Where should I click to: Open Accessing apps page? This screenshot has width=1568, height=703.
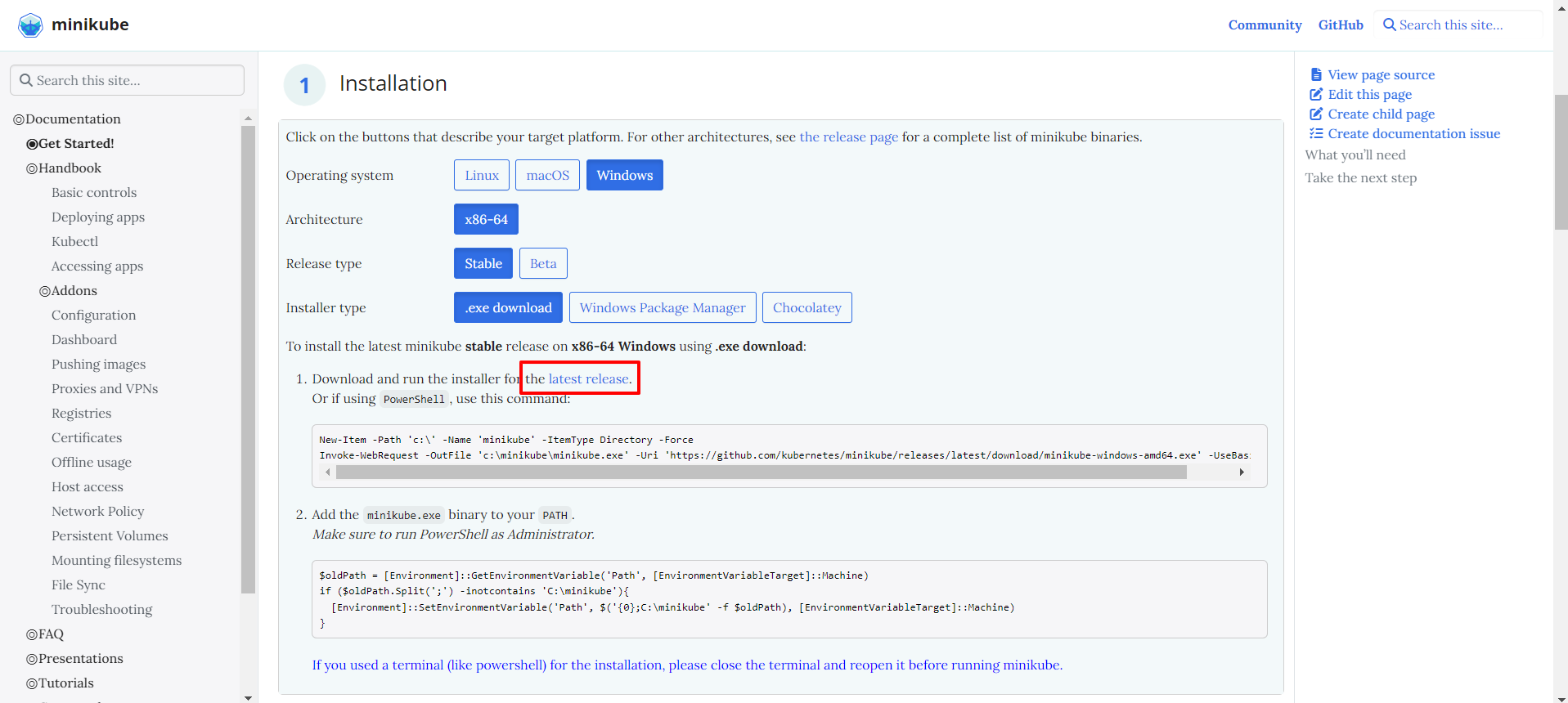(x=97, y=266)
